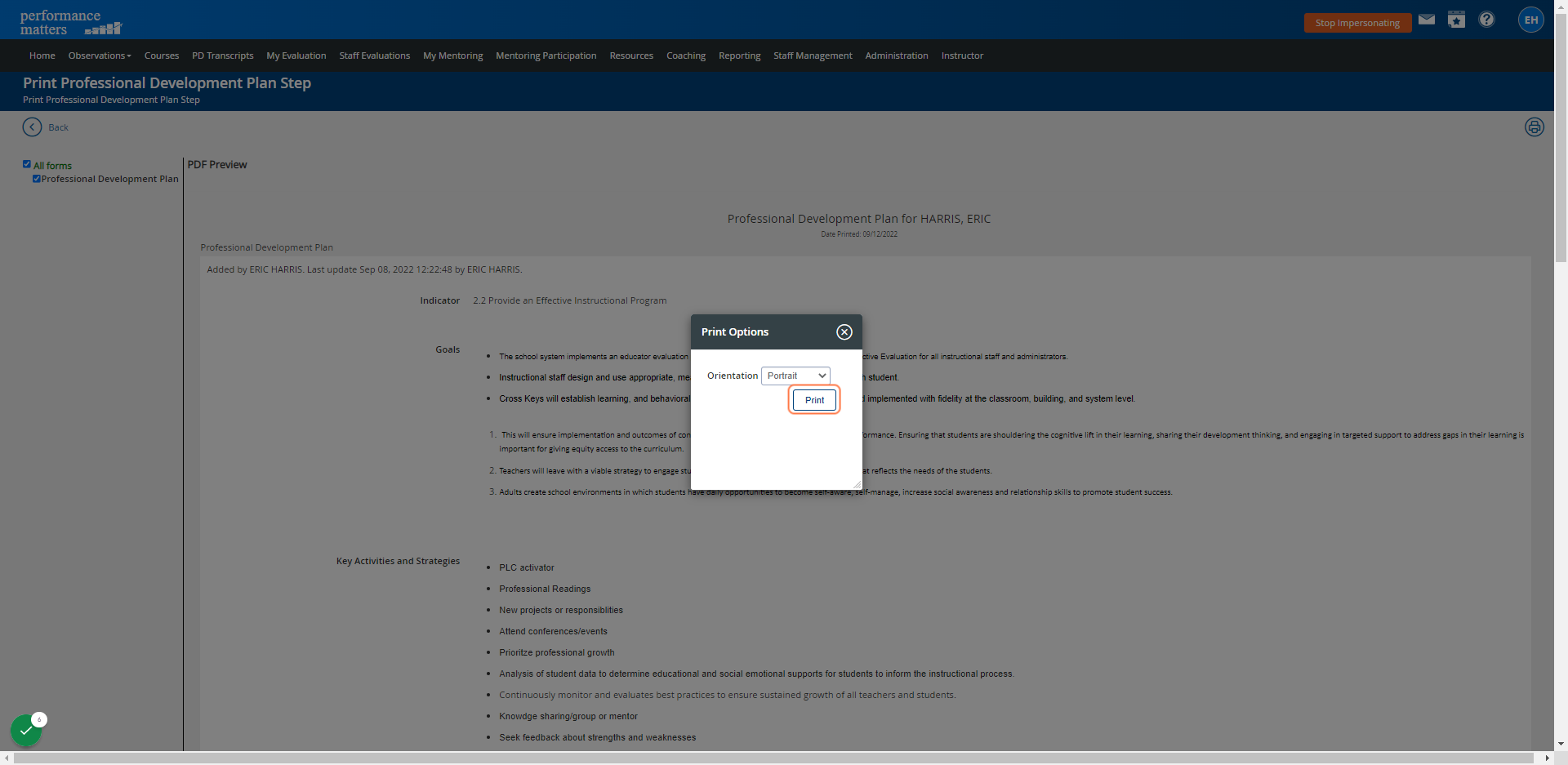Click the dialog resize grip corner
The height and width of the screenshot is (765, 1568).
[857, 484]
